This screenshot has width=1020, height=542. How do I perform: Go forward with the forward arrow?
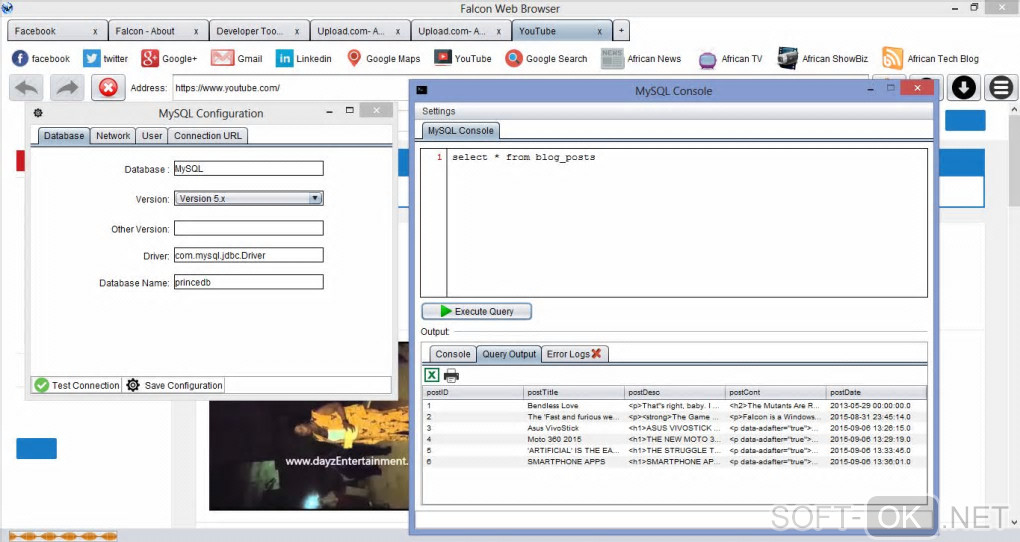click(67, 88)
